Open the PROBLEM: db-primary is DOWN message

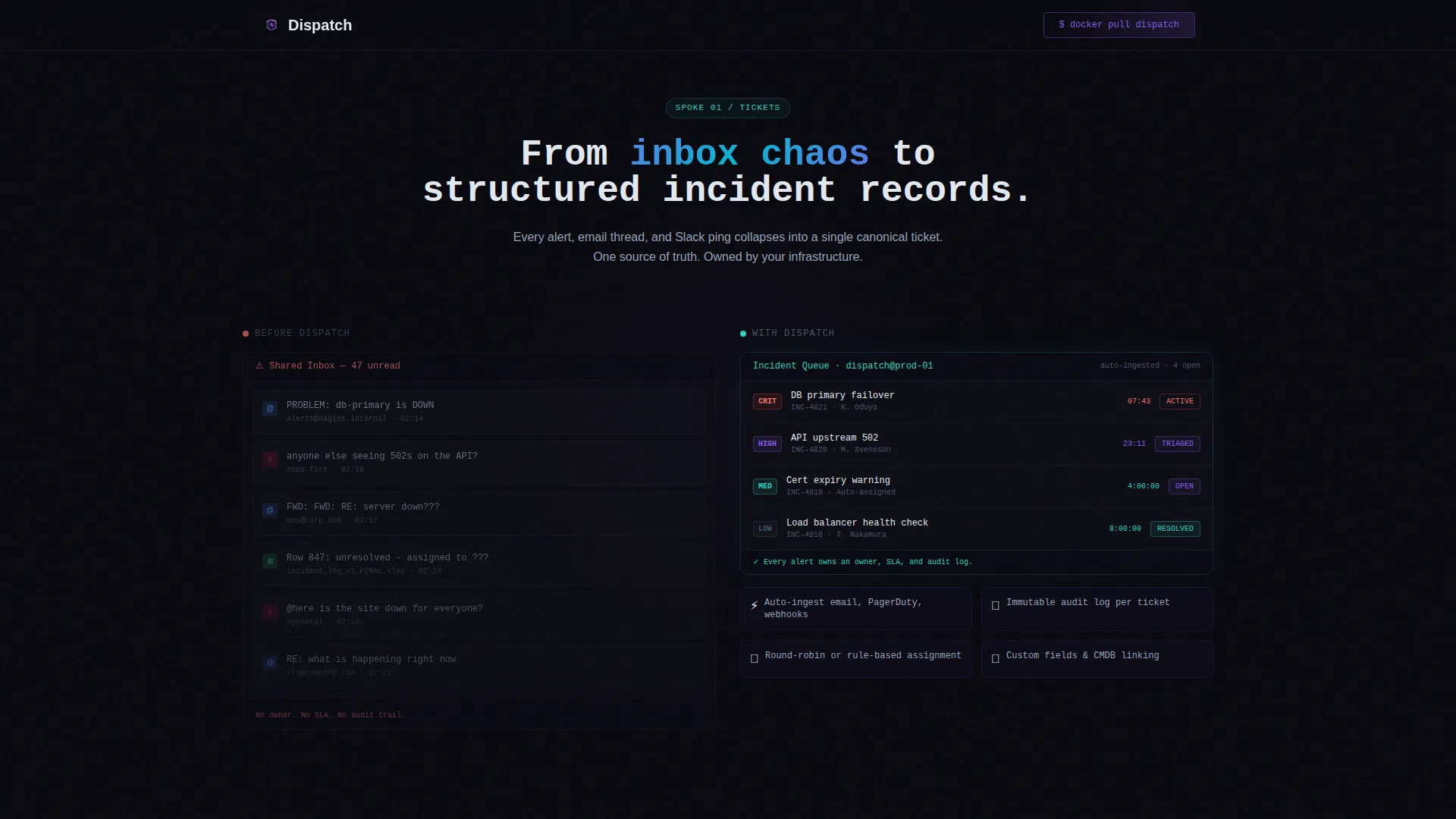click(x=479, y=412)
